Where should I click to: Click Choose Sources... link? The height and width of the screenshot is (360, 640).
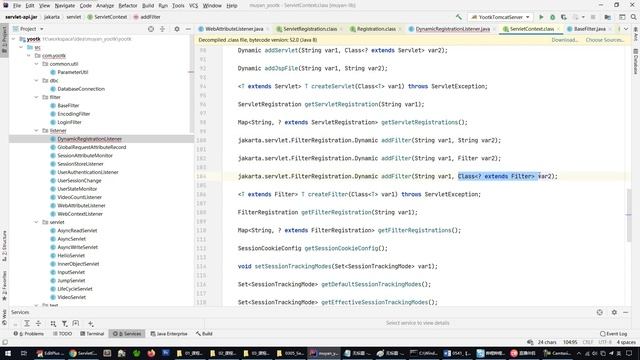605,40
